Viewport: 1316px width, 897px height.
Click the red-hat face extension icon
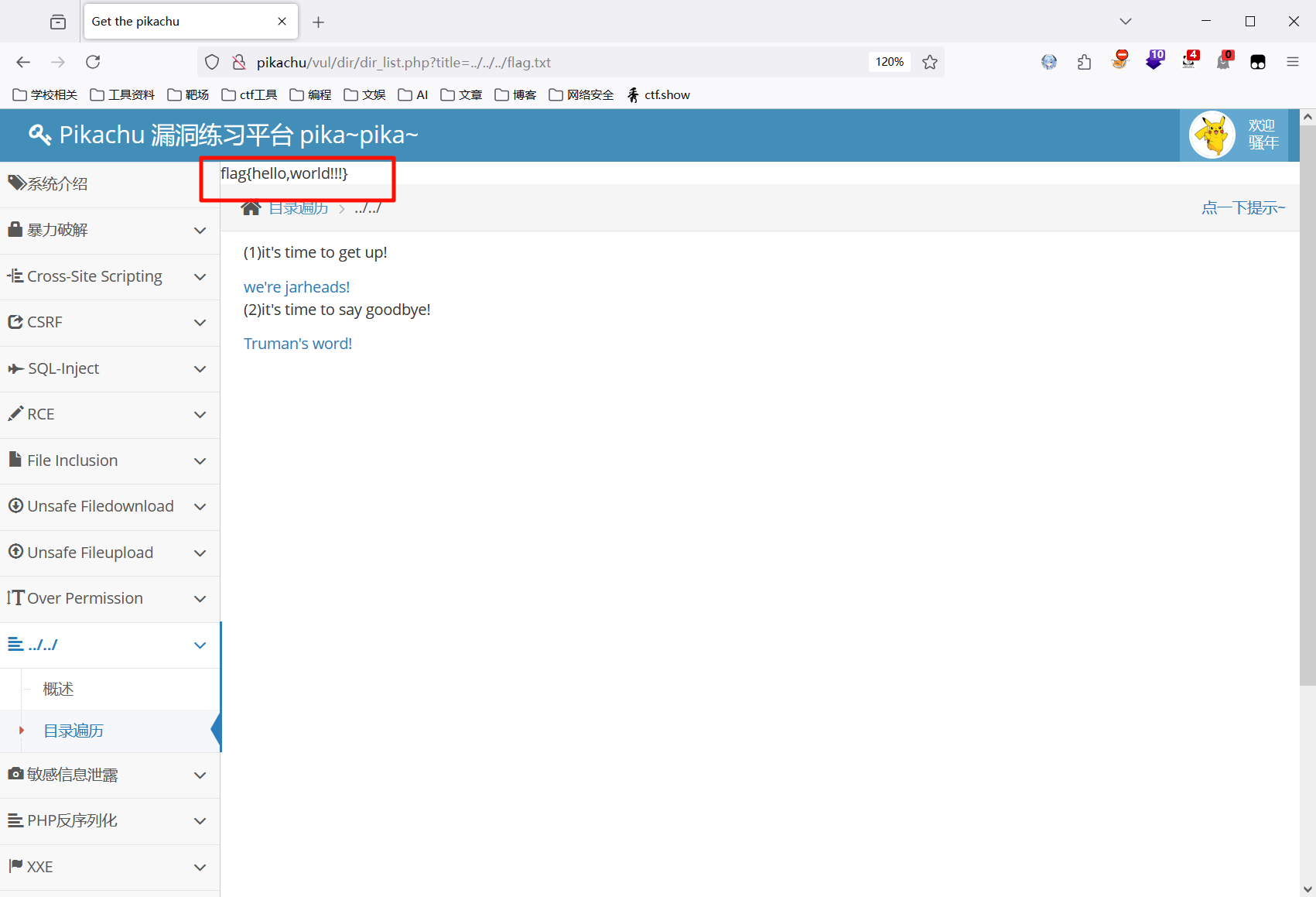(1119, 60)
